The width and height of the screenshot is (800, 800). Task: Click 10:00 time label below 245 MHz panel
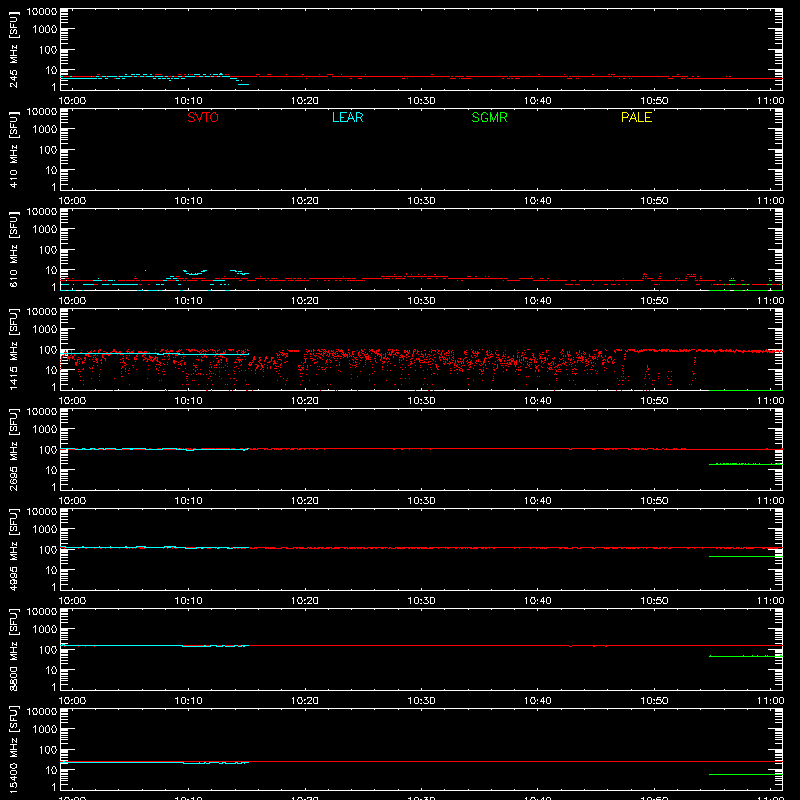click(72, 101)
